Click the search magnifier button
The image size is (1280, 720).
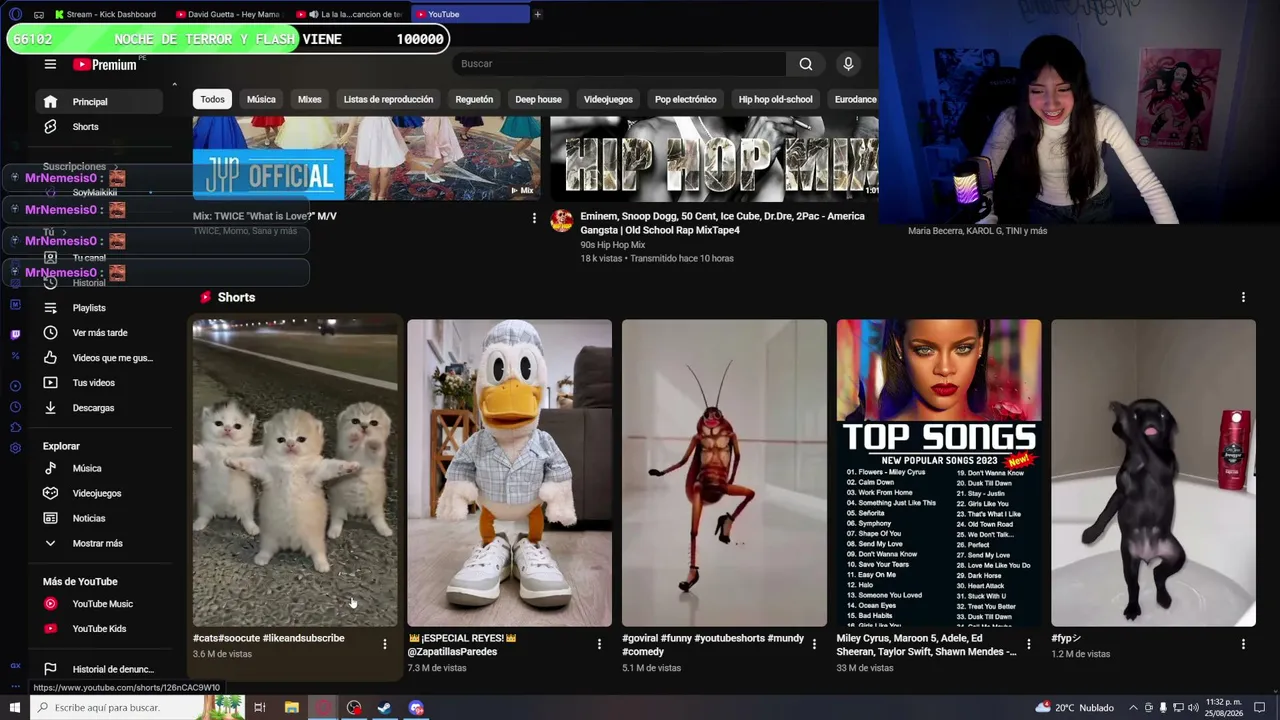[x=806, y=64]
